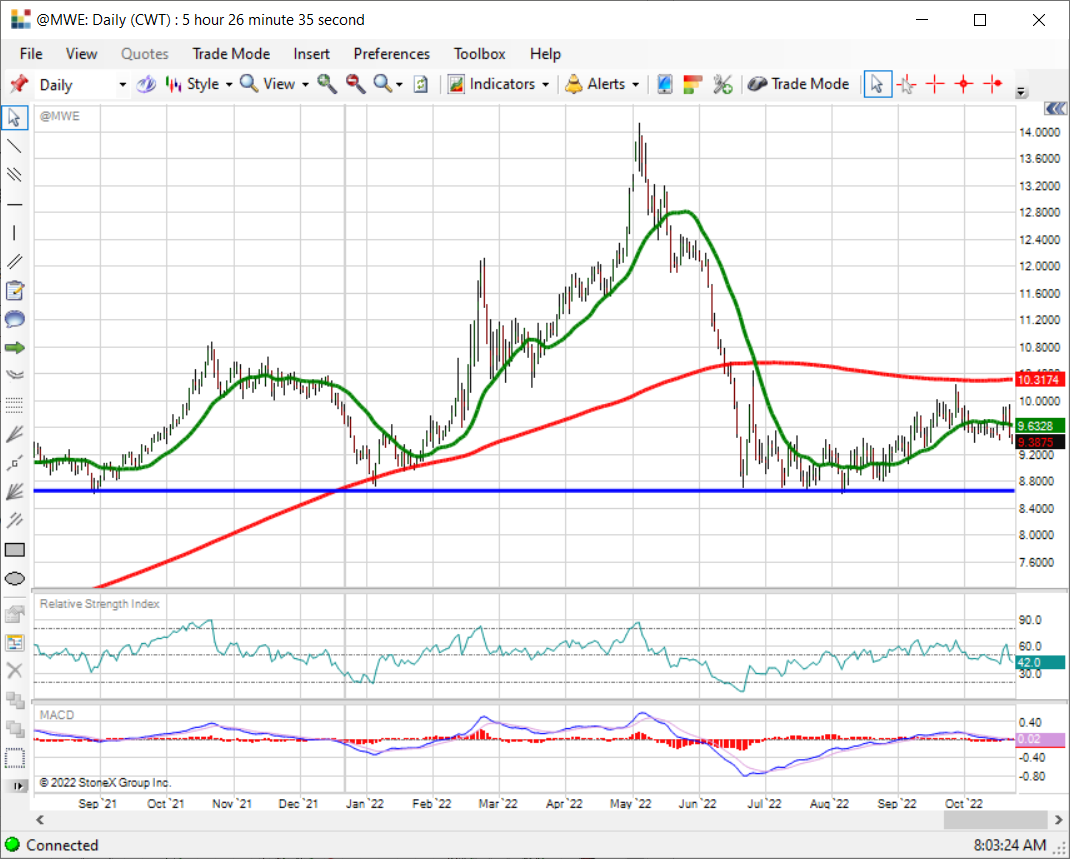1070x859 pixels.
Task: Click the horizontal scrollbar thumb
Action: click(995, 819)
